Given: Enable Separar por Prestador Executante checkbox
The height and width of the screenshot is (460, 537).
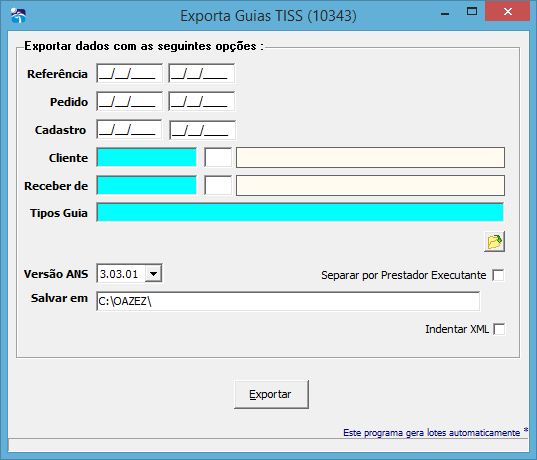Looking at the screenshot, I should [498, 275].
